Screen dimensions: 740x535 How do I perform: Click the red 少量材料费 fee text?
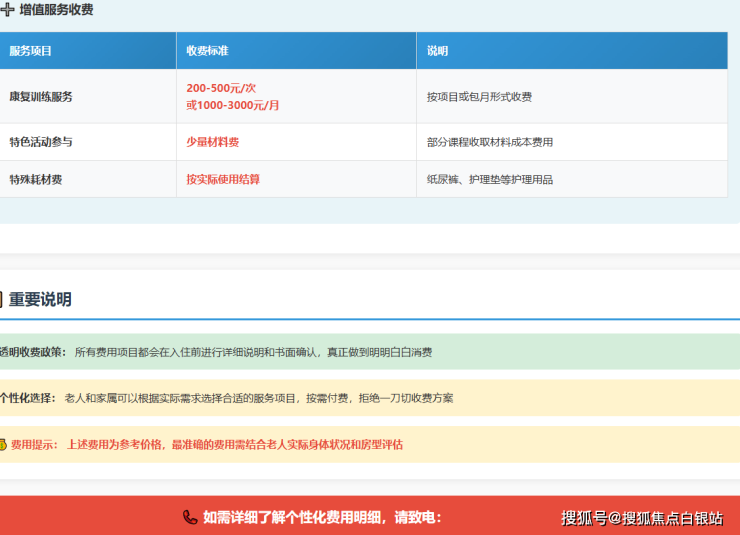click(212, 142)
